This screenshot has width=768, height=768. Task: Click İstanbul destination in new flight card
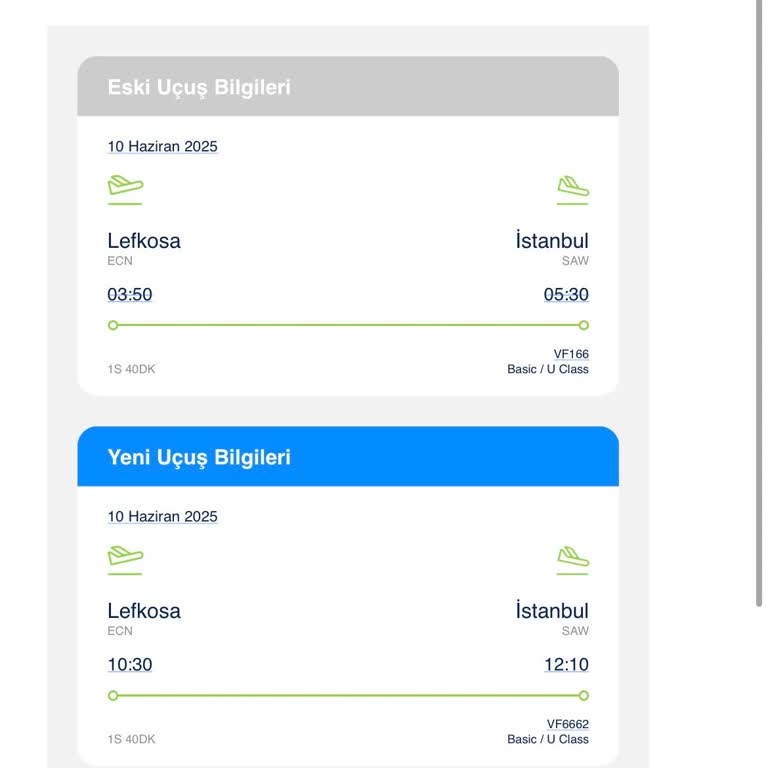pos(552,611)
